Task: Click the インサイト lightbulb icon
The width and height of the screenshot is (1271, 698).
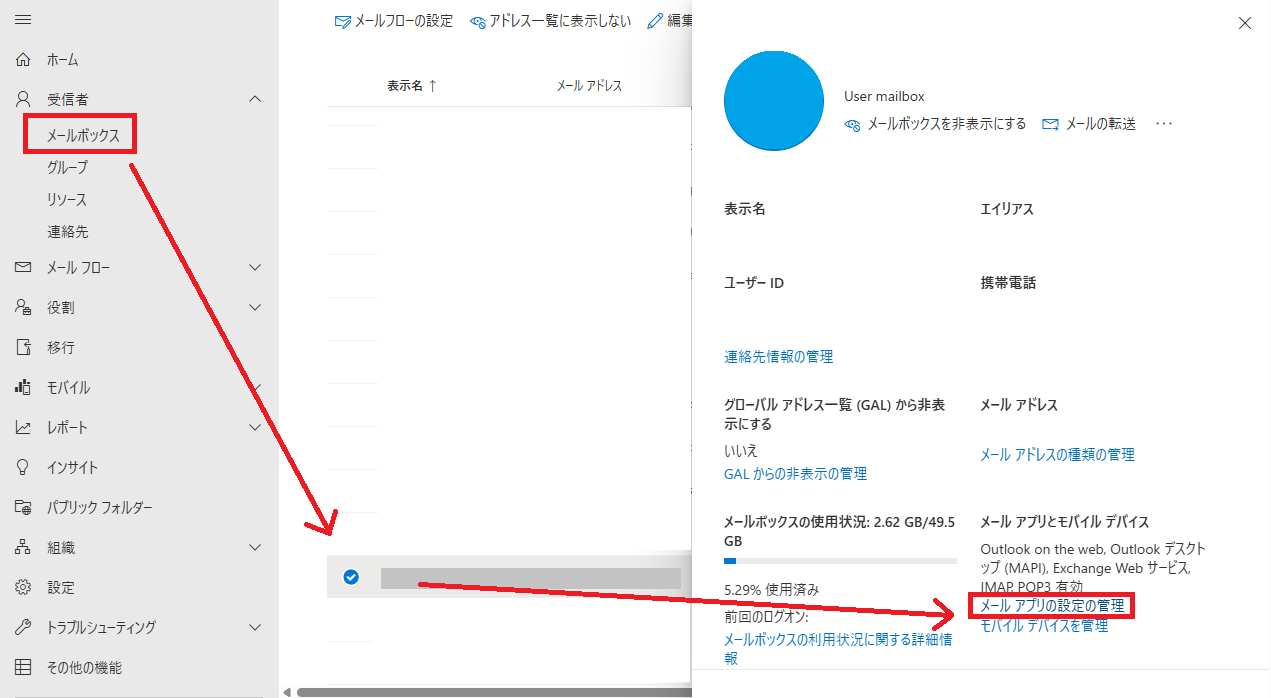Action: [x=23, y=467]
